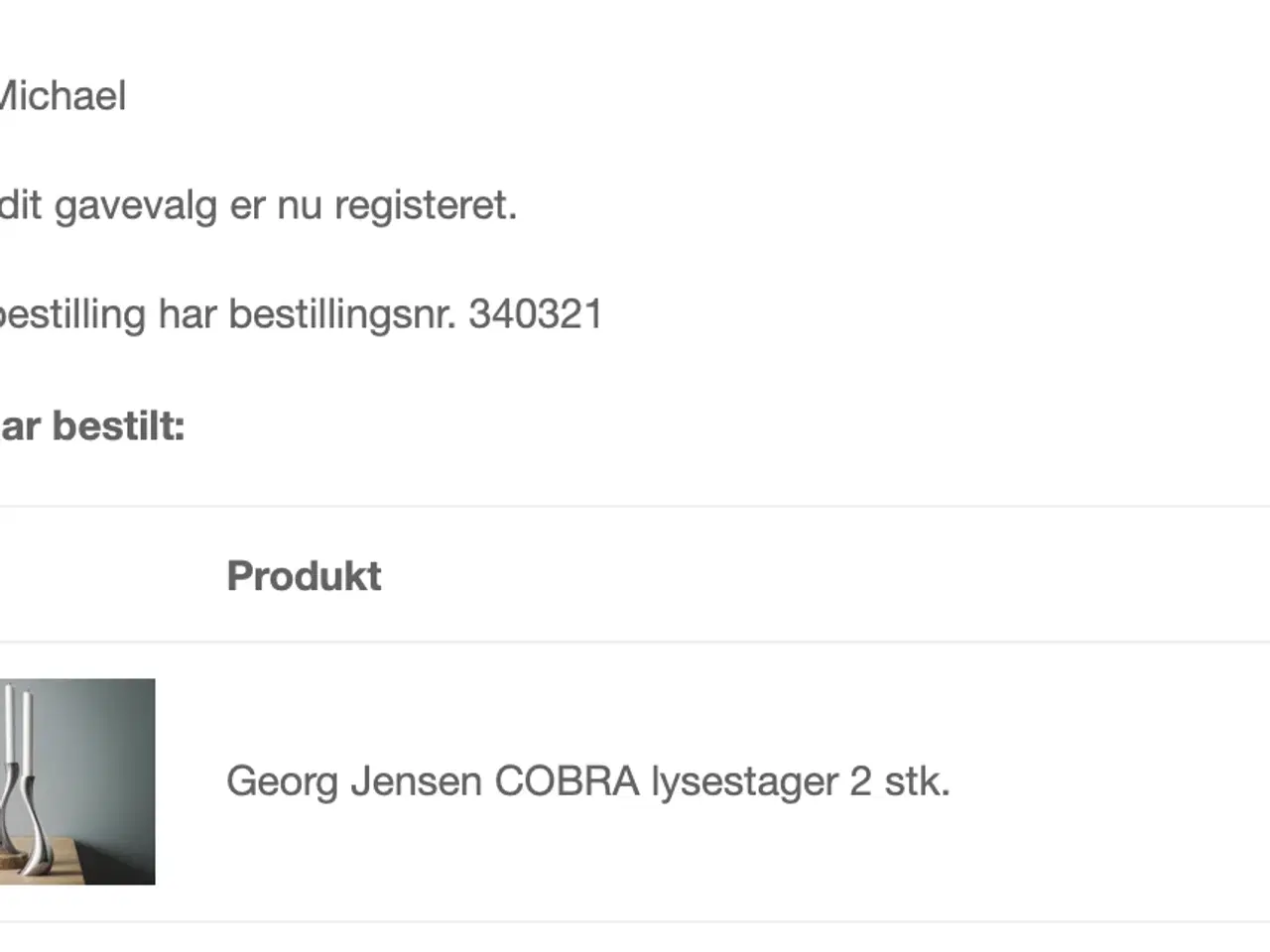Click the word "er" in the gavevalg sentence
The image size is (1270, 952).
pos(247,206)
